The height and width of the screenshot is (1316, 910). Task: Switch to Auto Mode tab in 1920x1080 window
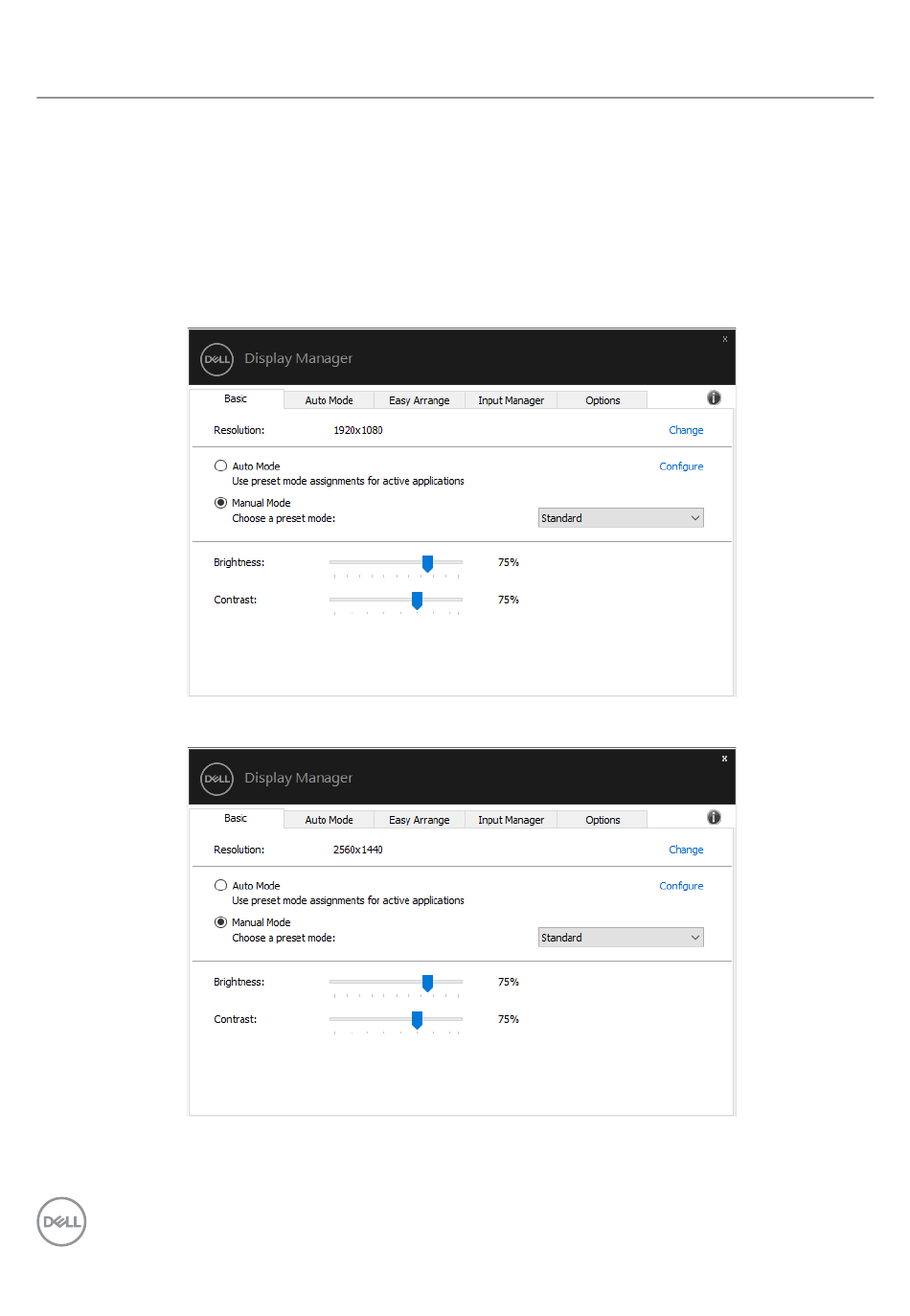pyautogui.click(x=329, y=400)
